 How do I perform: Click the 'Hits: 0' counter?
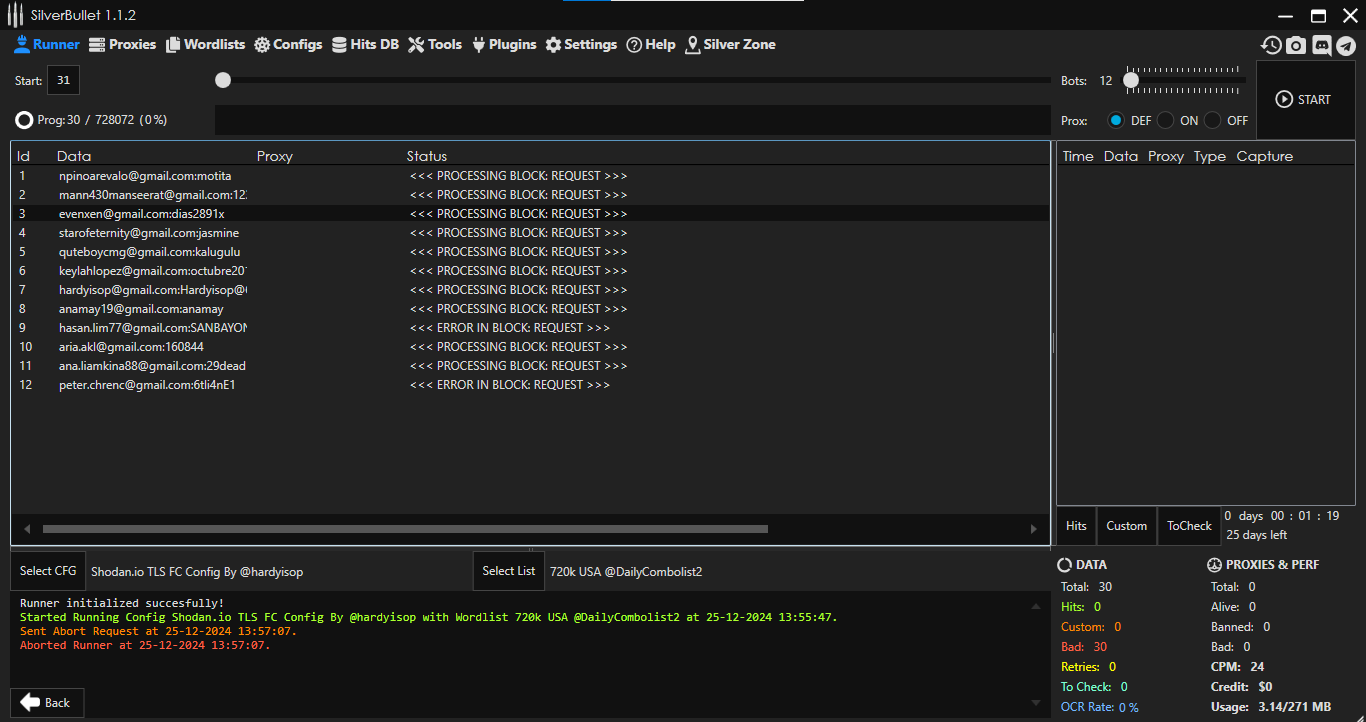tap(1081, 607)
